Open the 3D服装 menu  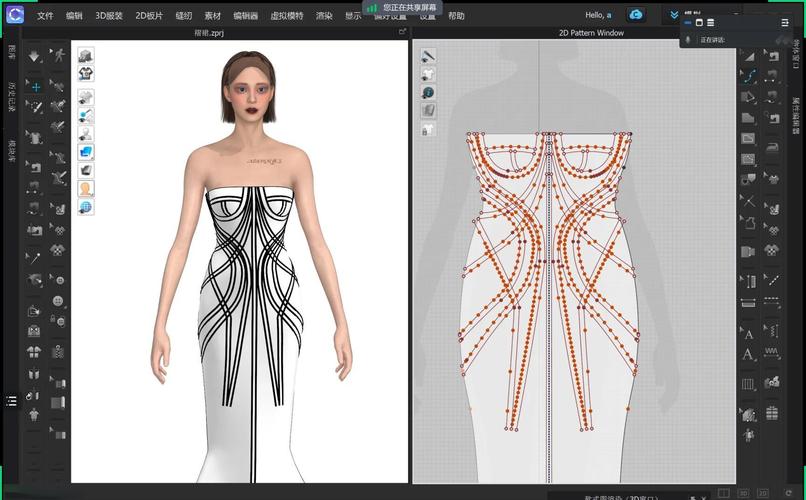109,16
